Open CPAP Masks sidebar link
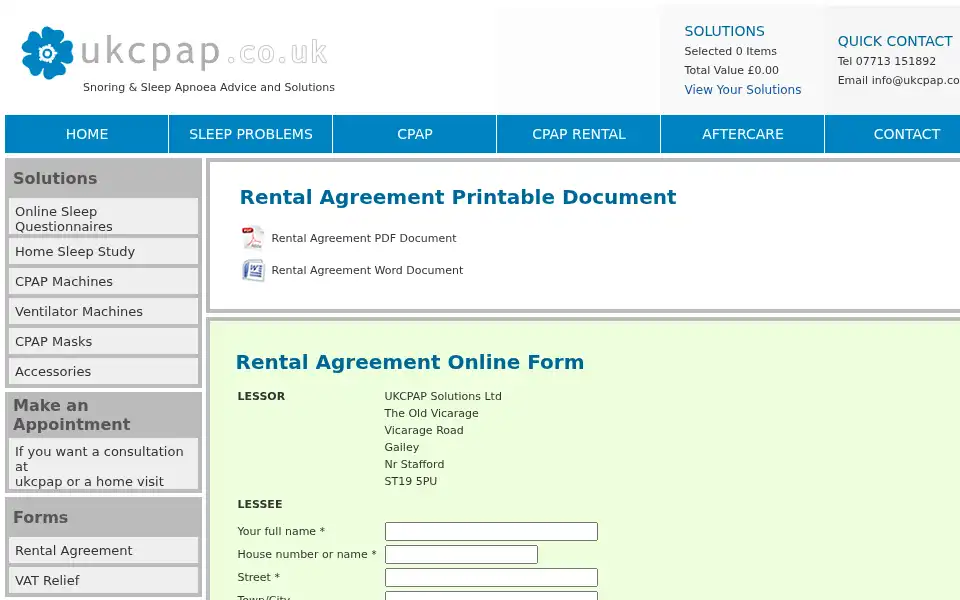Viewport: 960px width, 600px height. 103,342
